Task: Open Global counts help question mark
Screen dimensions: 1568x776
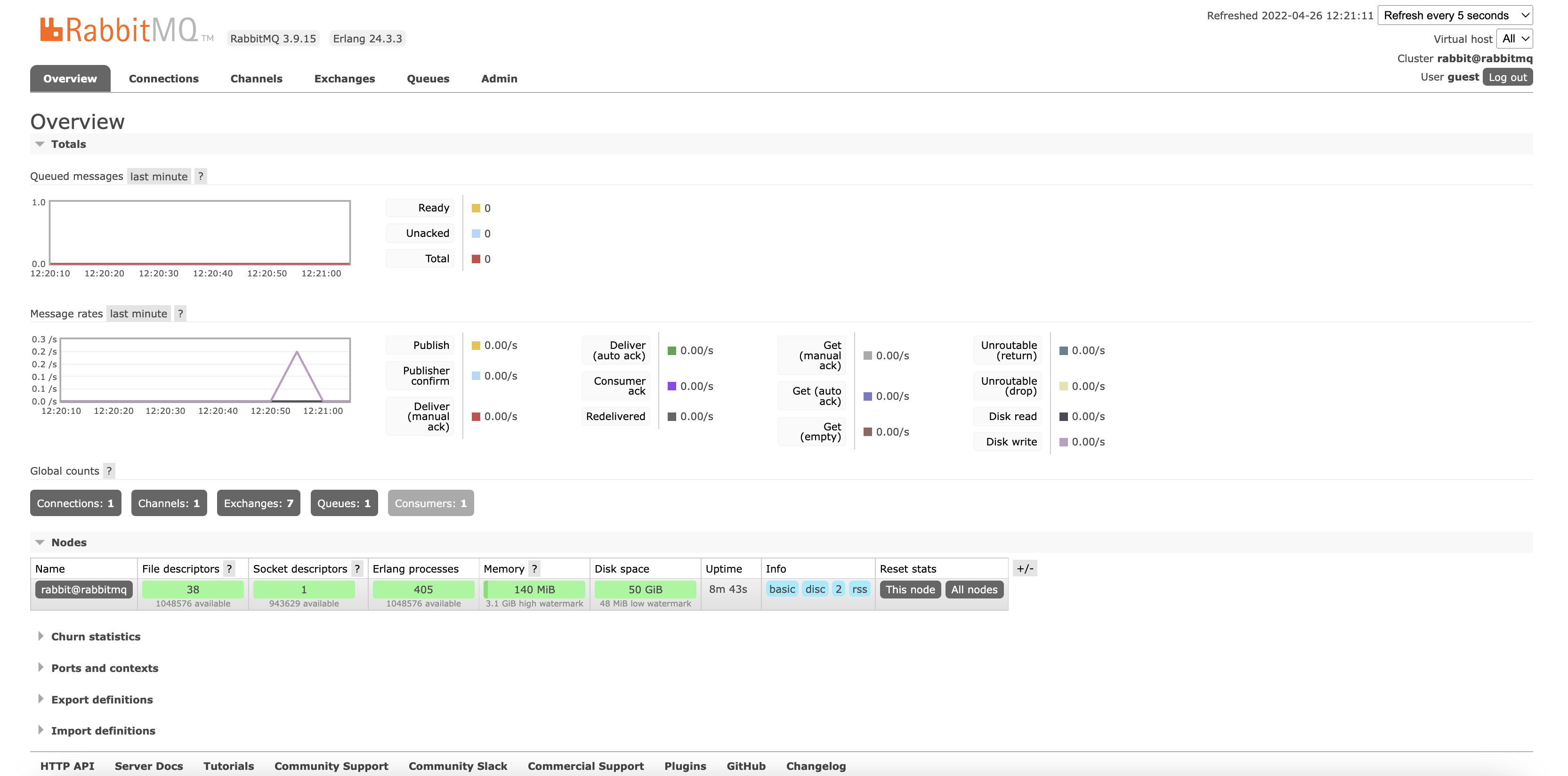Action: coord(109,470)
